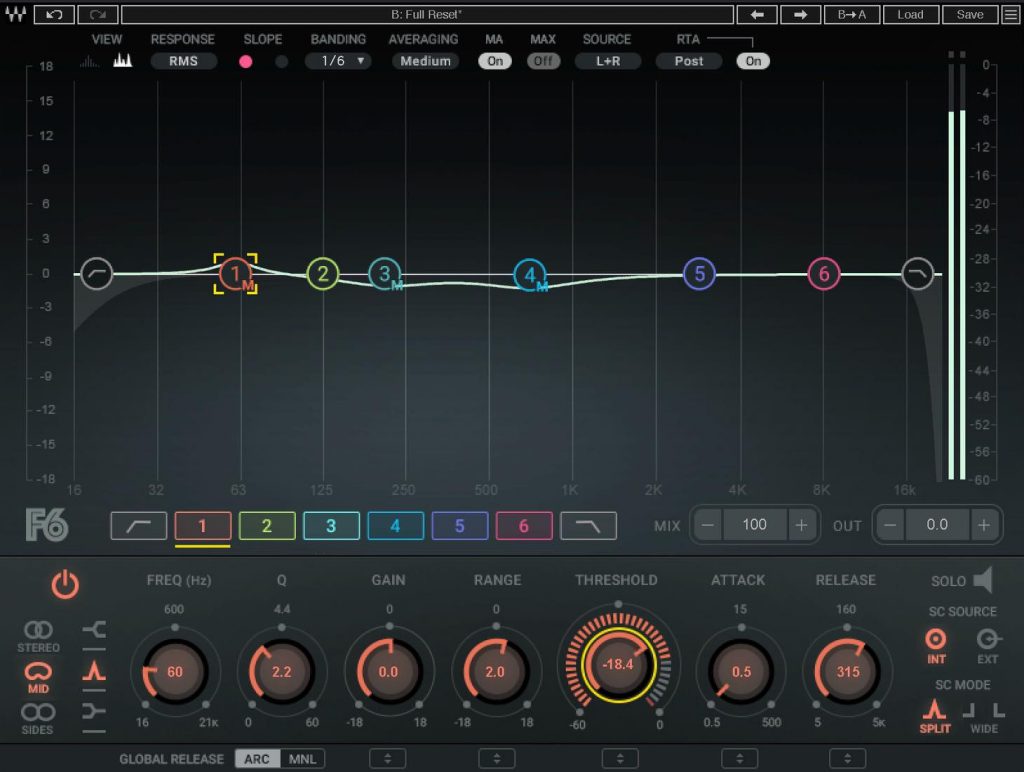Toggle the RTA On switch

[753, 61]
